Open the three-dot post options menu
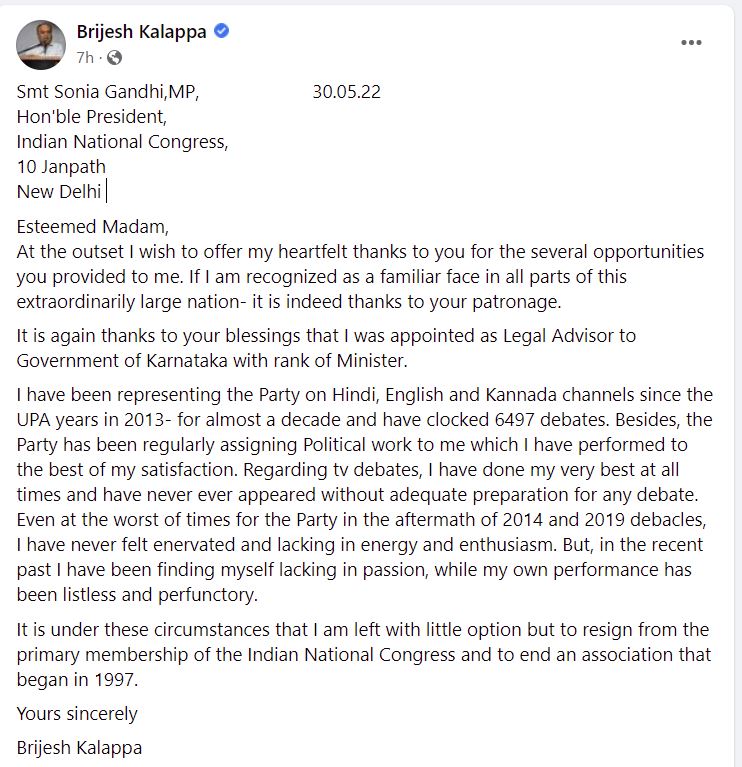This screenshot has width=742, height=767. (x=691, y=43)
